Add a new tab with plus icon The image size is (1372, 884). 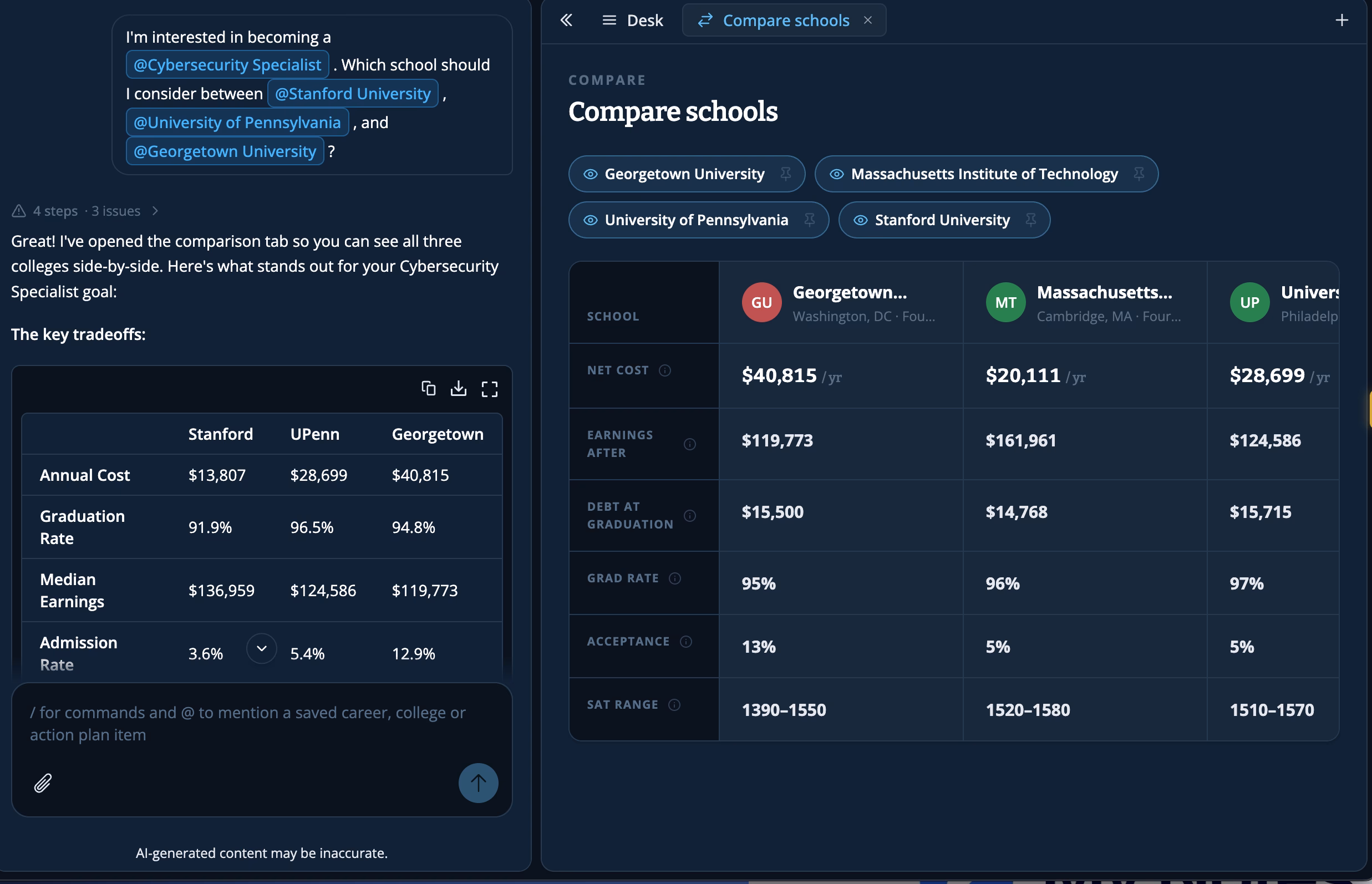coord(1341,20)
